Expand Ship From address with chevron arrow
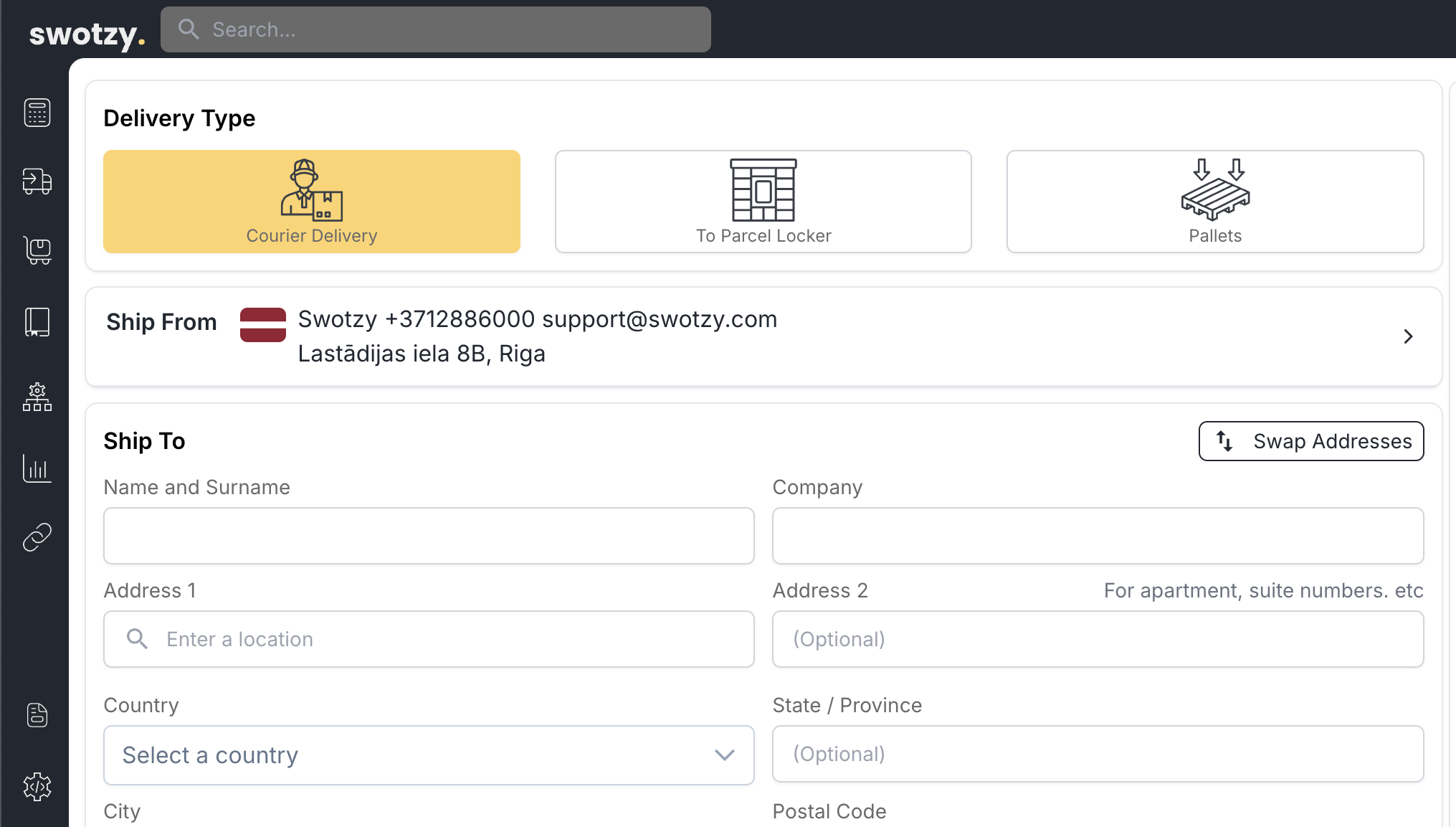The height and width of the screenshot is (827, 1456). tap(1408, 336)
